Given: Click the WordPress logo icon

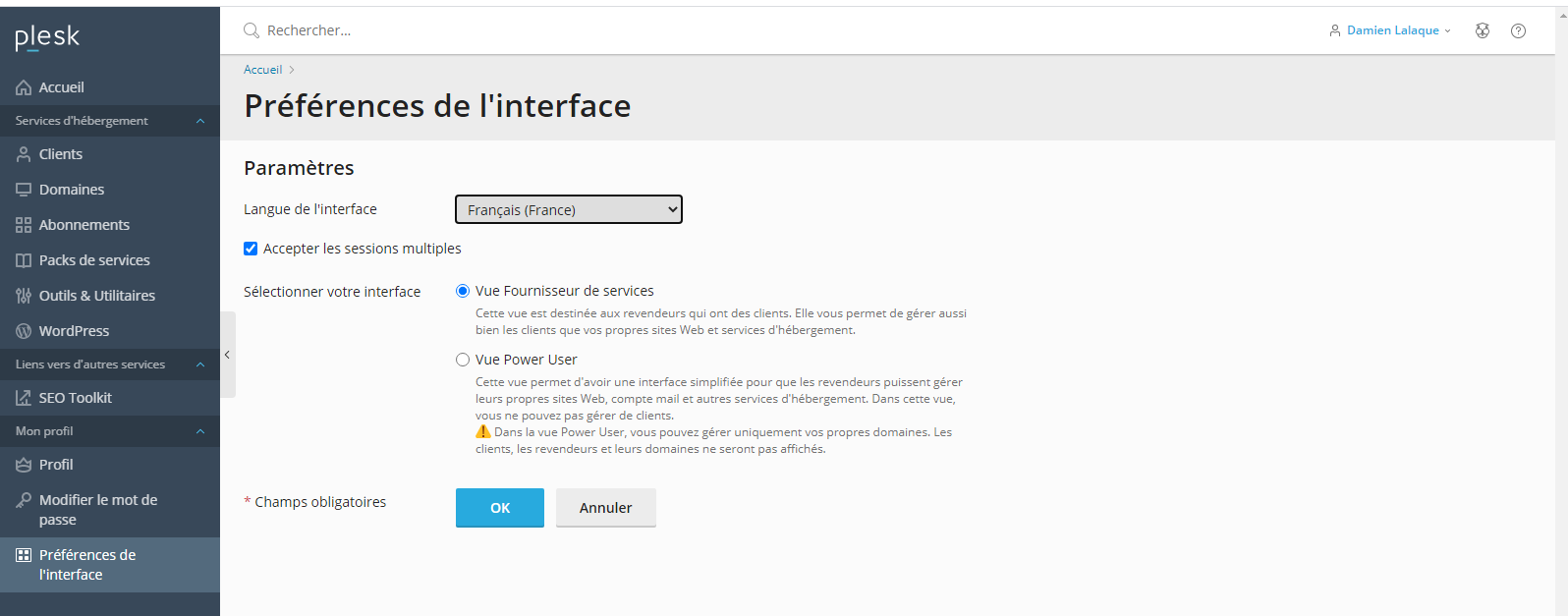Looking at the screenshot, I should [24, 331].
